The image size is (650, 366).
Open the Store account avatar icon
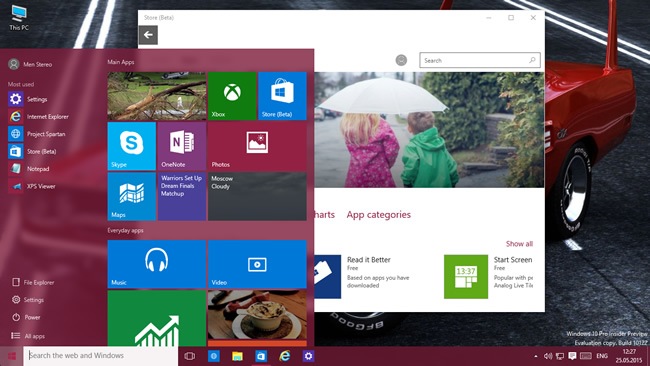coord(401,60)
